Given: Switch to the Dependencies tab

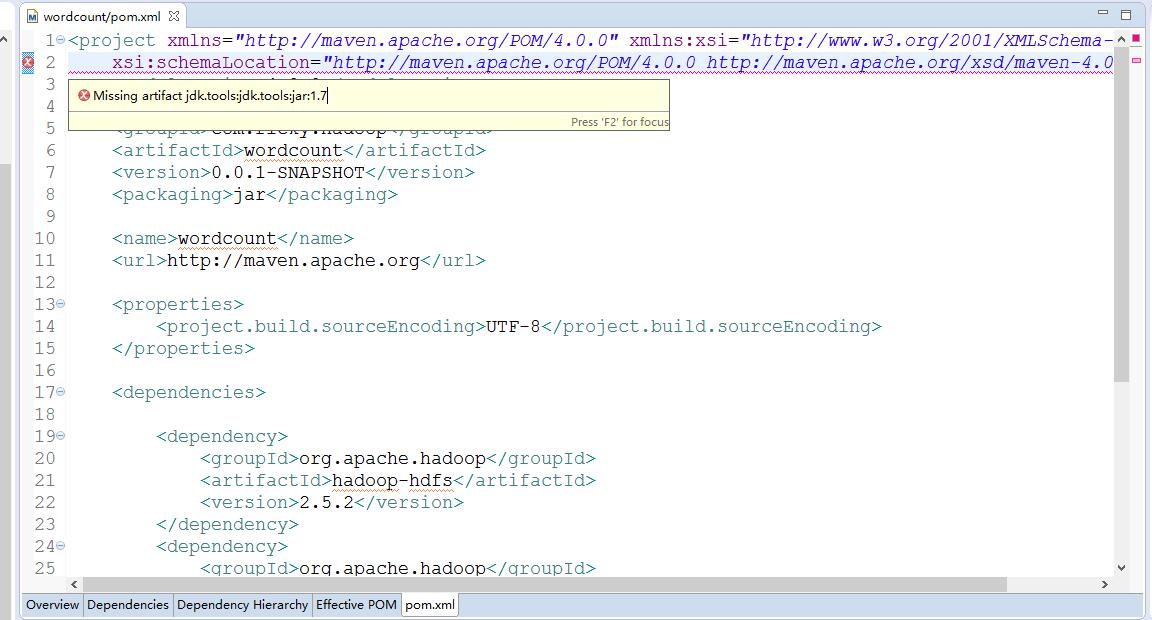Looking at the screenshot, I should (x=128, y=605).
